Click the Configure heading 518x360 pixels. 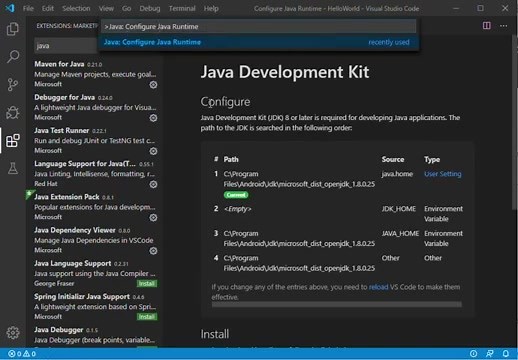tap(225, 102)
